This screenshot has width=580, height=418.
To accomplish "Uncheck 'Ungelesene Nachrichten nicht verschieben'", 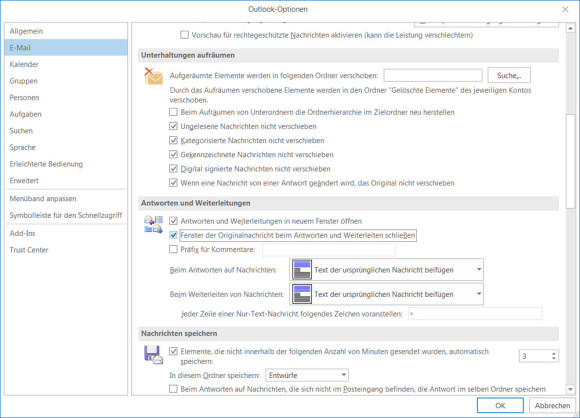I will coord(173,126).
